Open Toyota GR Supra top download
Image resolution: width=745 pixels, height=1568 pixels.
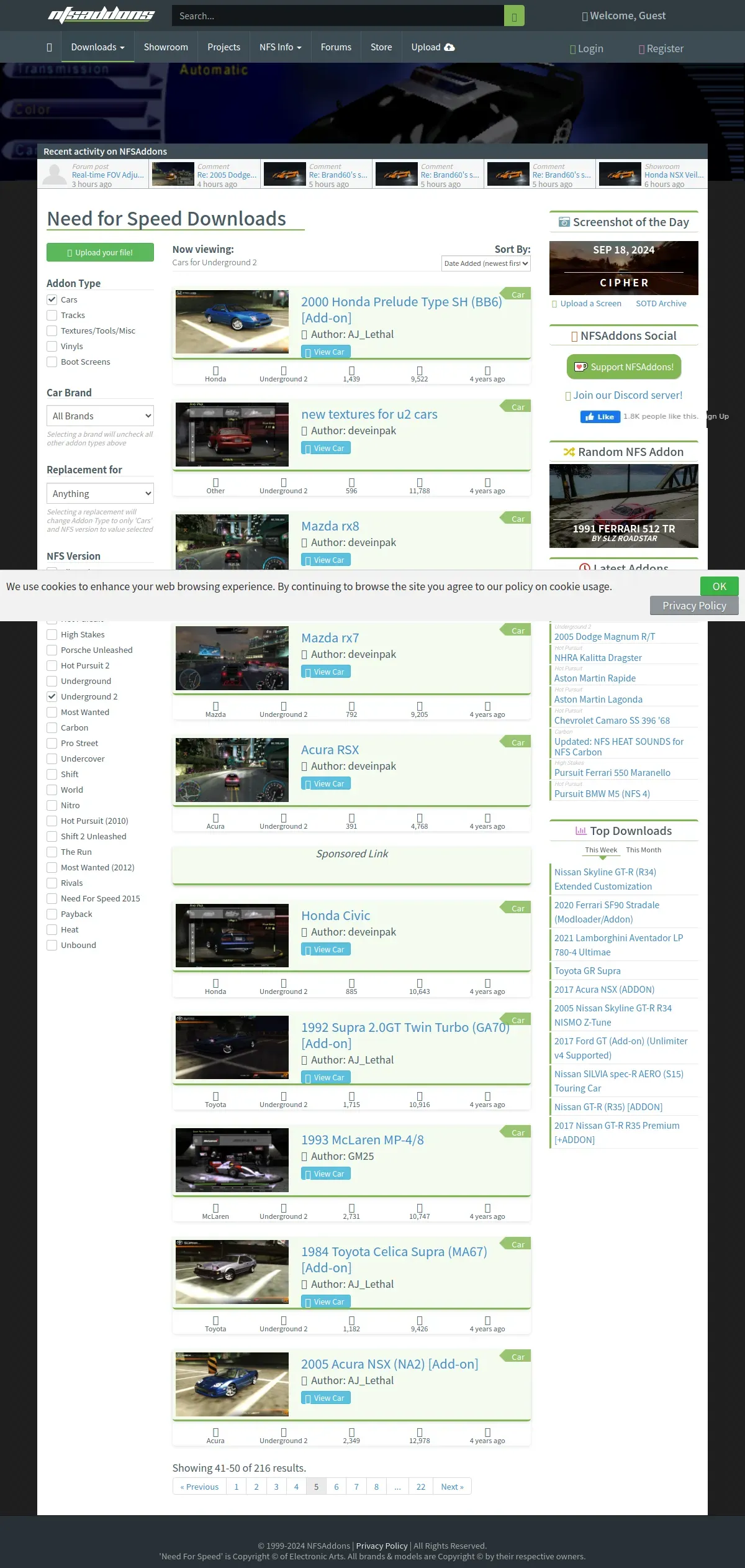coord(587,970)
